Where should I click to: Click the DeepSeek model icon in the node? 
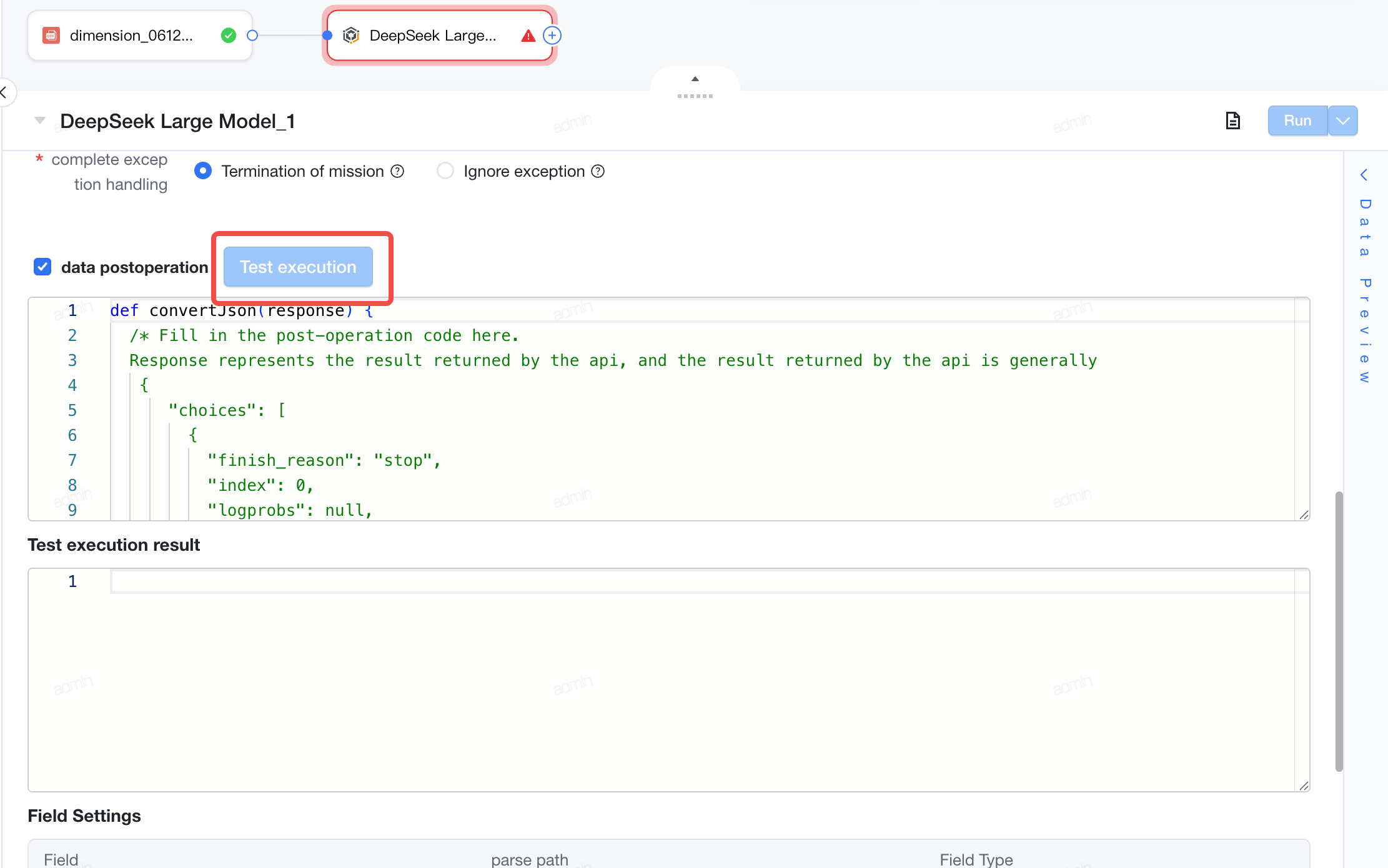pos(351,36)
